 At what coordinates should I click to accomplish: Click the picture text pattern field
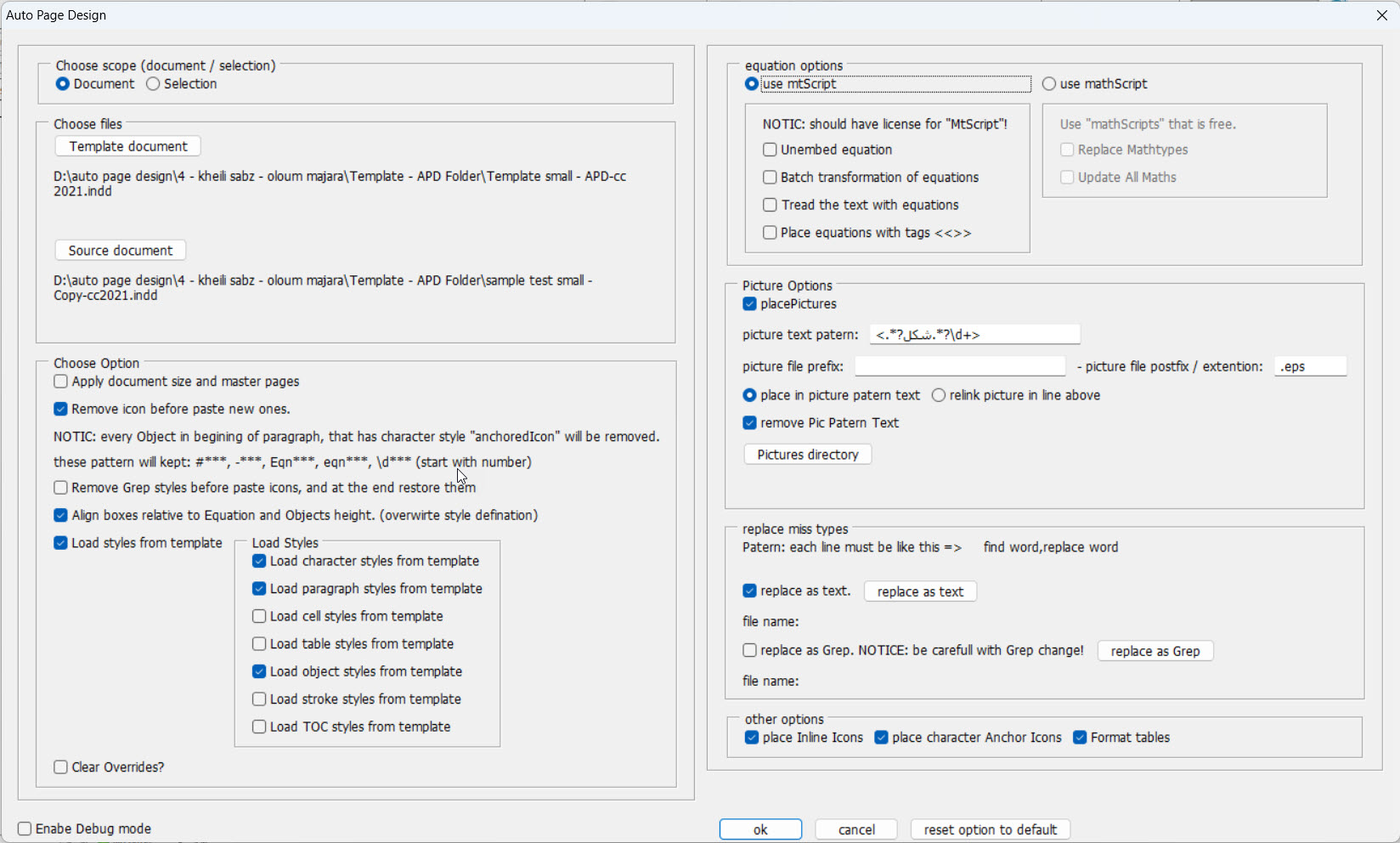tap(974, 334)
